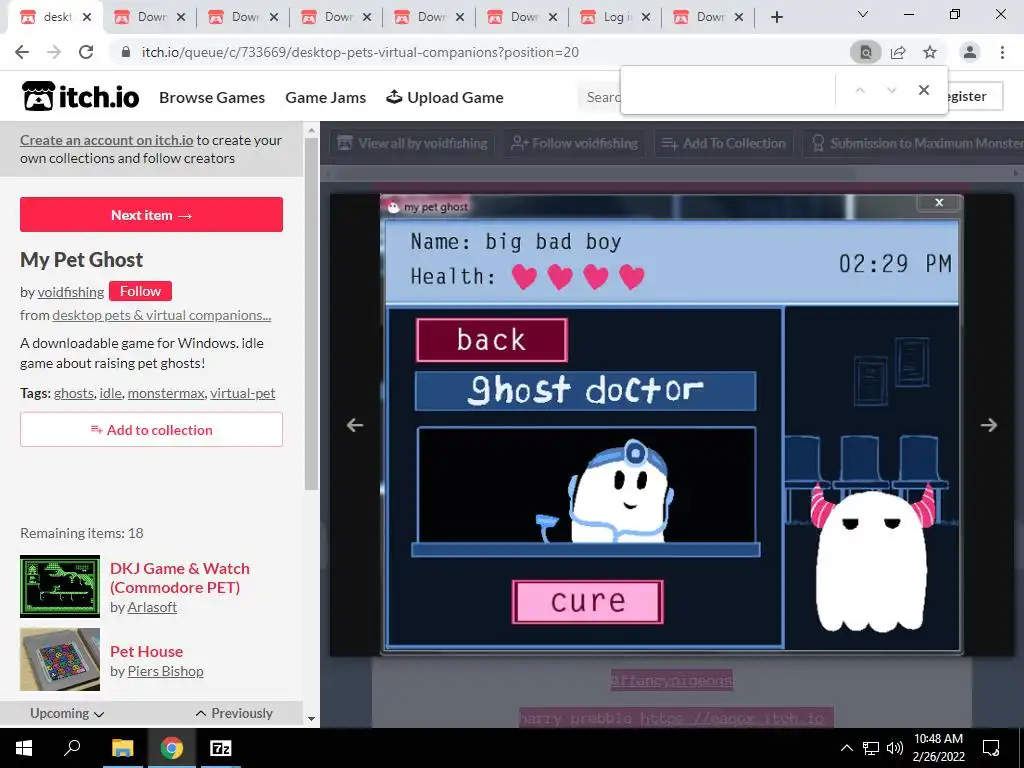Expand the tab search chevron
The image size is (1024, 768).
coord(863,14)
